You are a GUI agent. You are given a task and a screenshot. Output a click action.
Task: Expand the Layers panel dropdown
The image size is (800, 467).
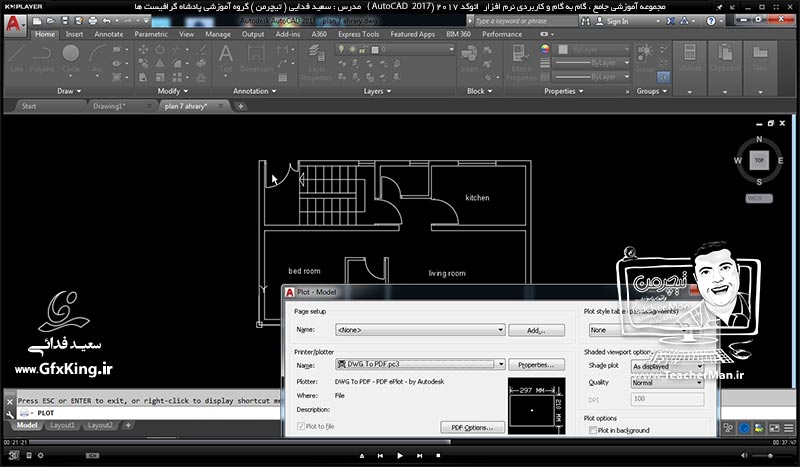[x=377, y=91]
